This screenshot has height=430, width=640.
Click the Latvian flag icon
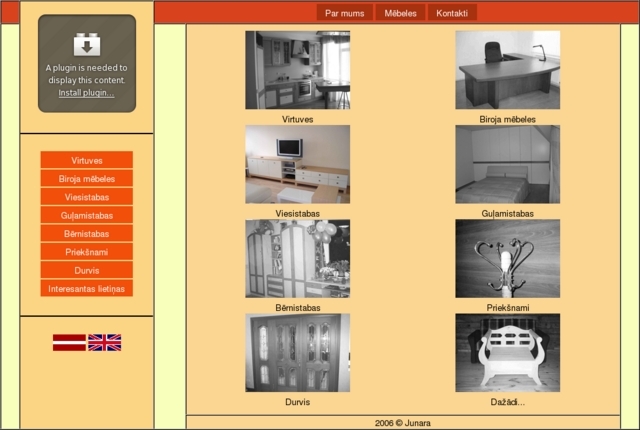(x=69, y=342)
